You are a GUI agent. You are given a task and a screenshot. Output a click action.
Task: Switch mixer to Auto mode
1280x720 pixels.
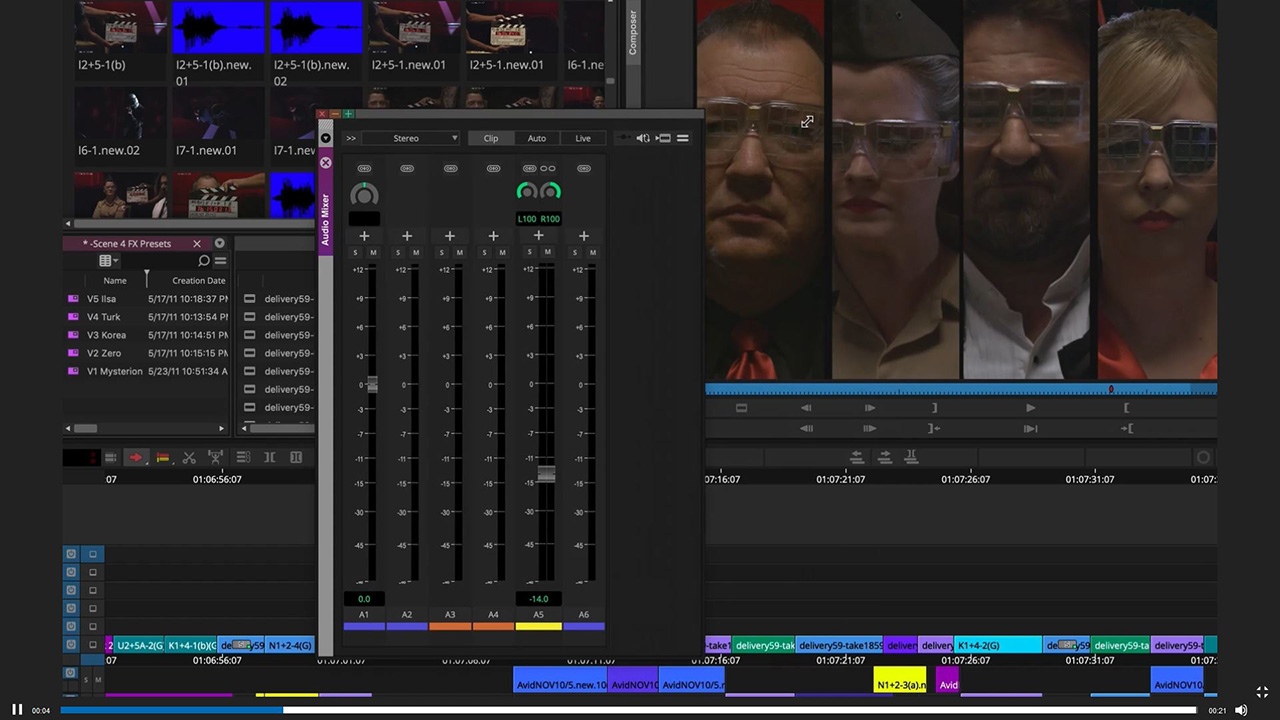[x=537, y=138]
